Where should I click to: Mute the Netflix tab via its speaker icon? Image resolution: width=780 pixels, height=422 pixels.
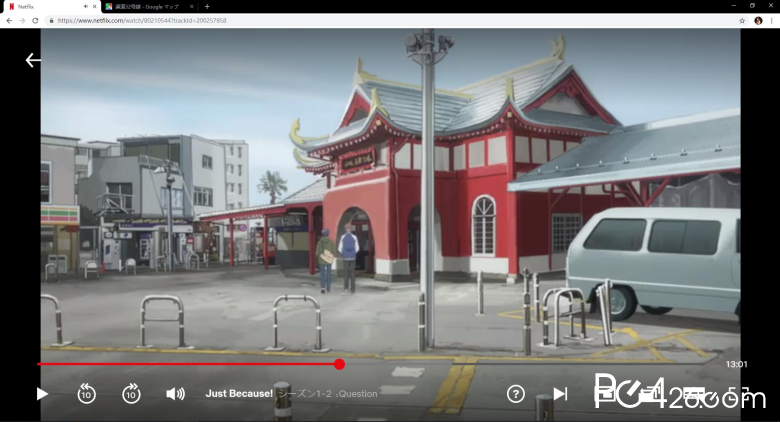click(x=86, y=6)
